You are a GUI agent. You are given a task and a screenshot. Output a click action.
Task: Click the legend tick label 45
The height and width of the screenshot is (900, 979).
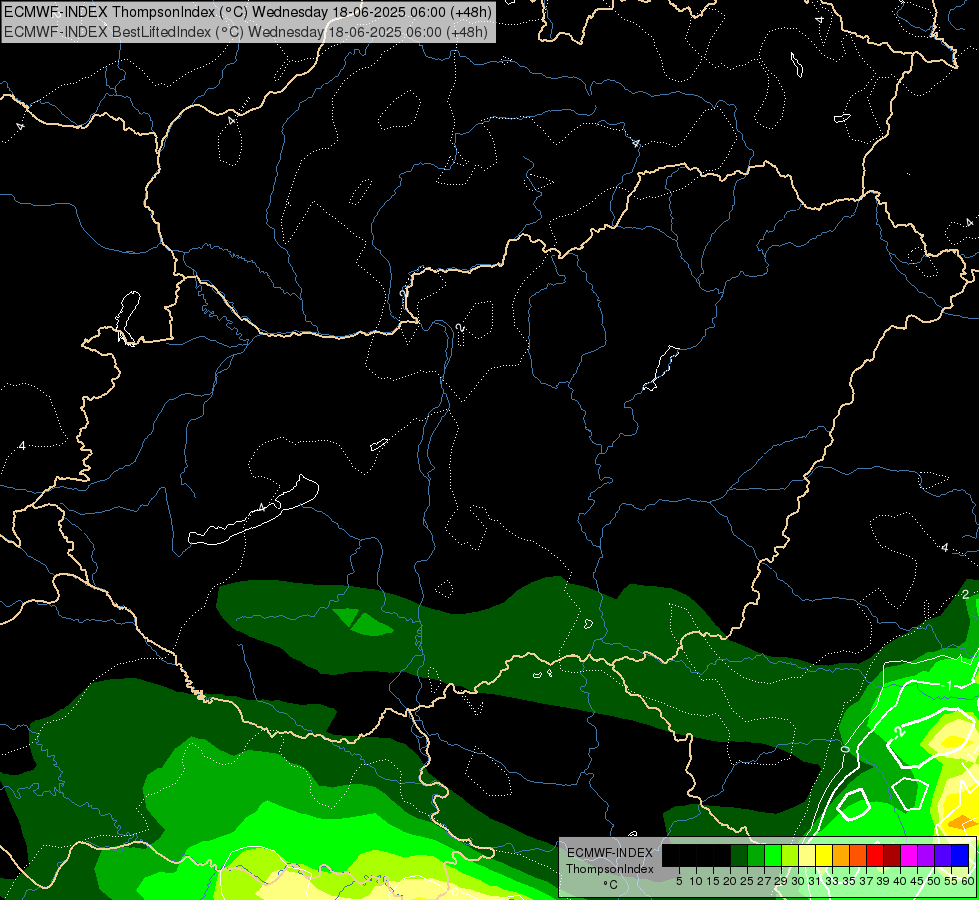[917, 881]
